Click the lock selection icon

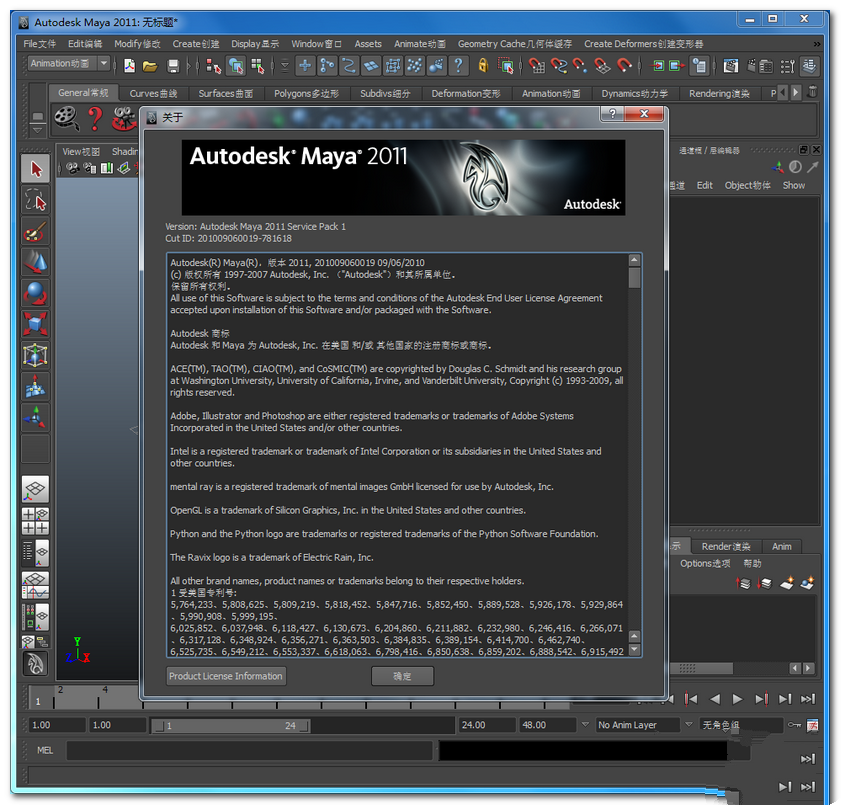click(483, 65)
